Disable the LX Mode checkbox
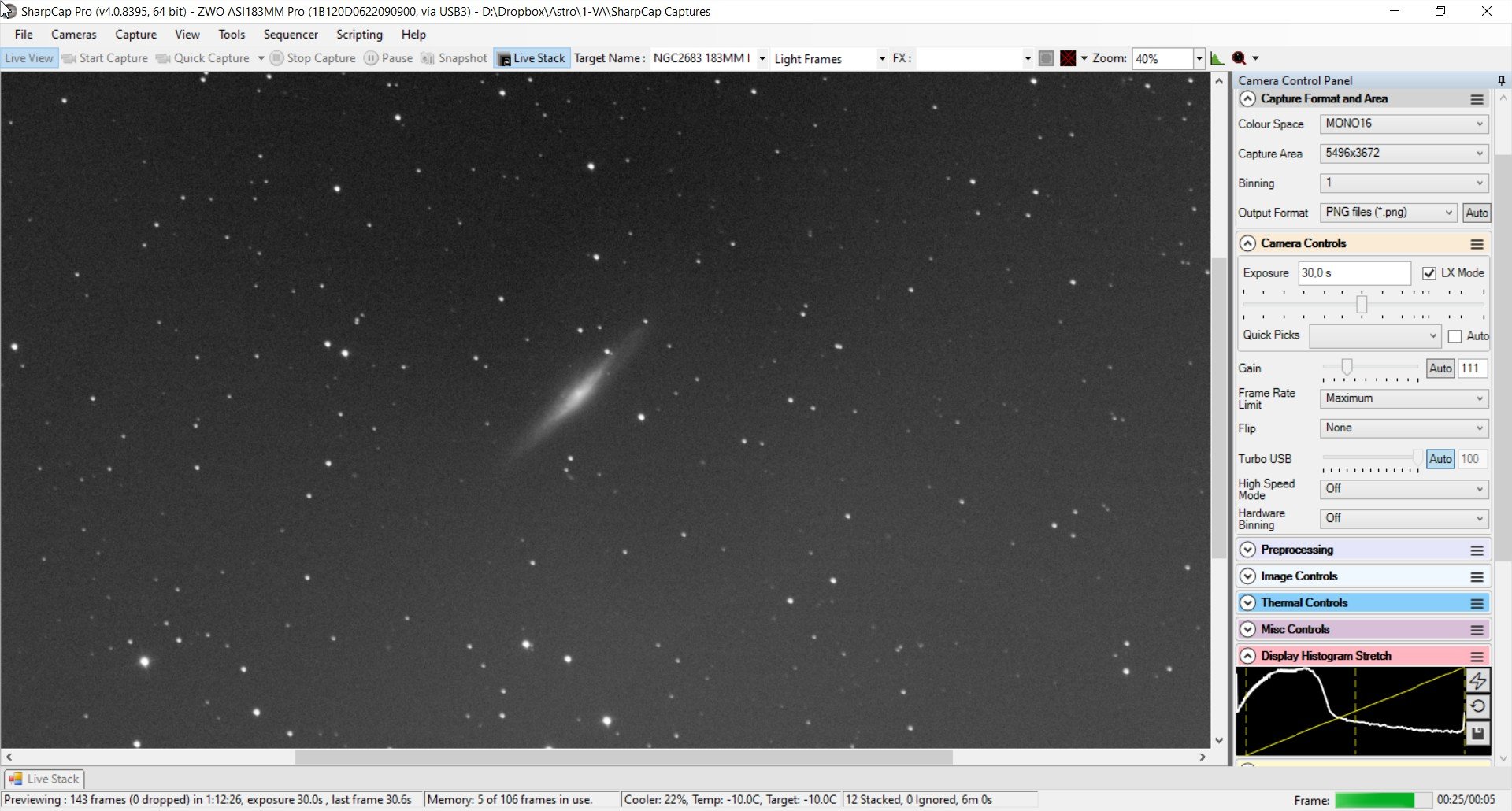 tap(1429, 273)
